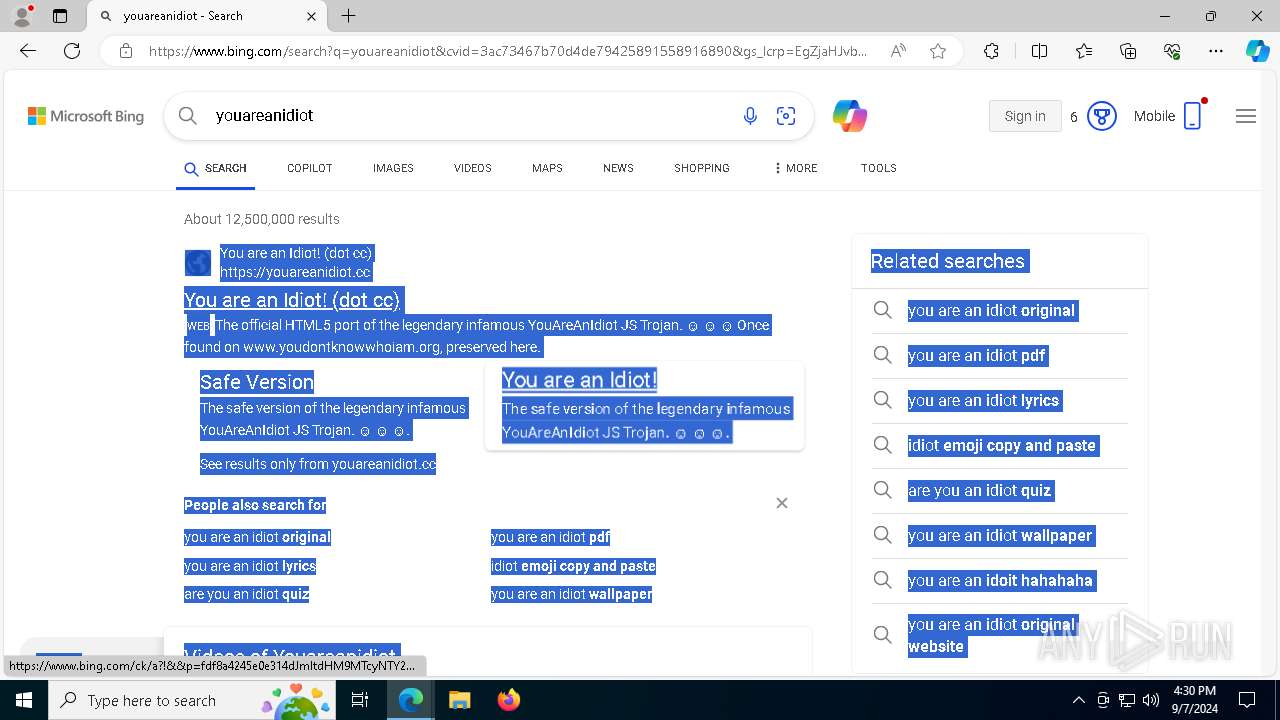
Task: Click See results only from youareanidiot.cc
Action: [x=318, y=464]
